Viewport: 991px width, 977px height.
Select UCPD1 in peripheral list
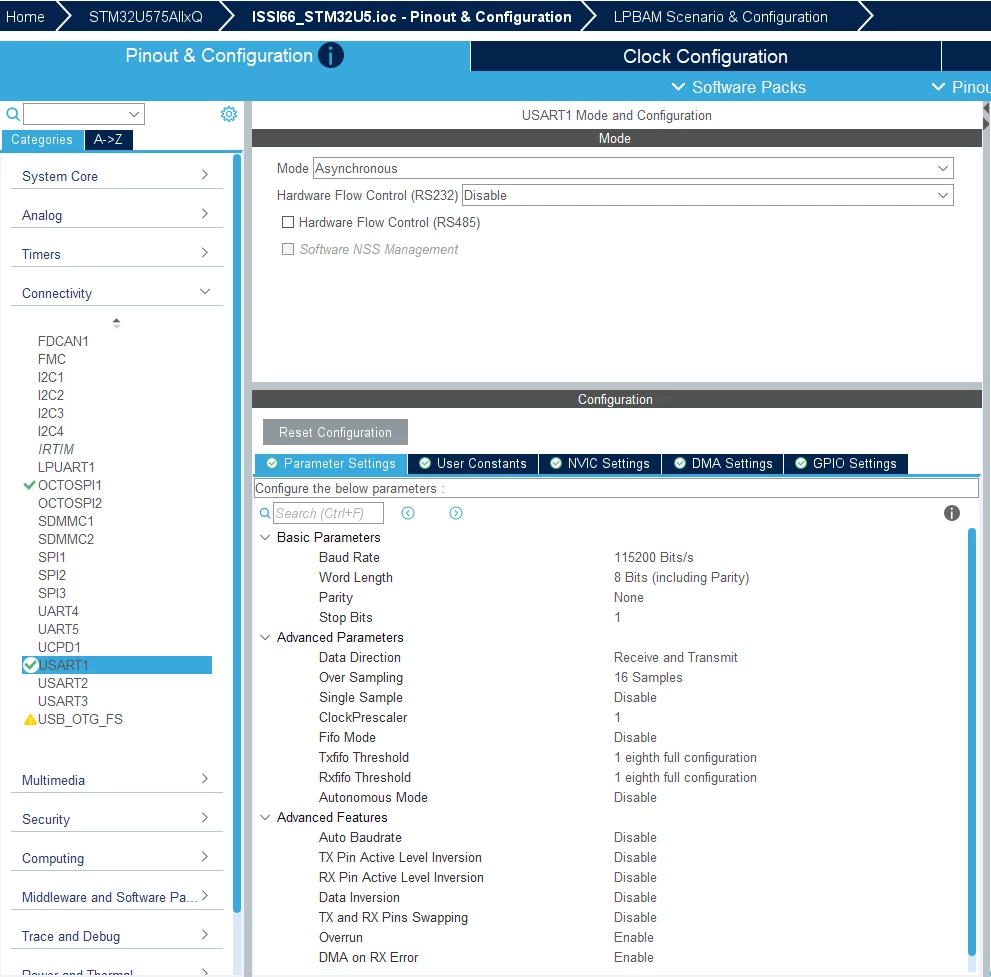coord(59,647)
